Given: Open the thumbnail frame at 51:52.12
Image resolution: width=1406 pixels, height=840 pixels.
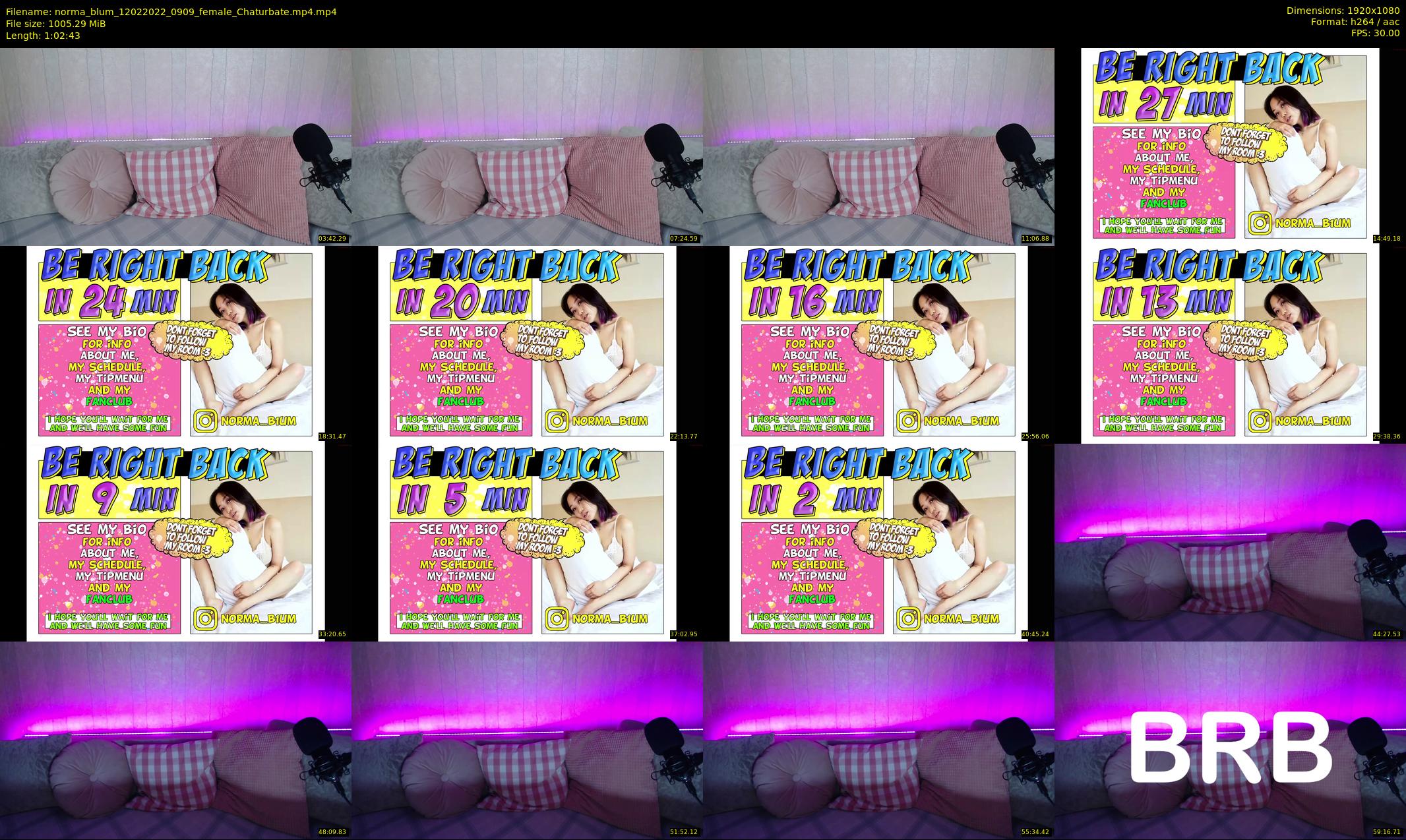Looking at the screenshot, I should [x=527, y=740].
